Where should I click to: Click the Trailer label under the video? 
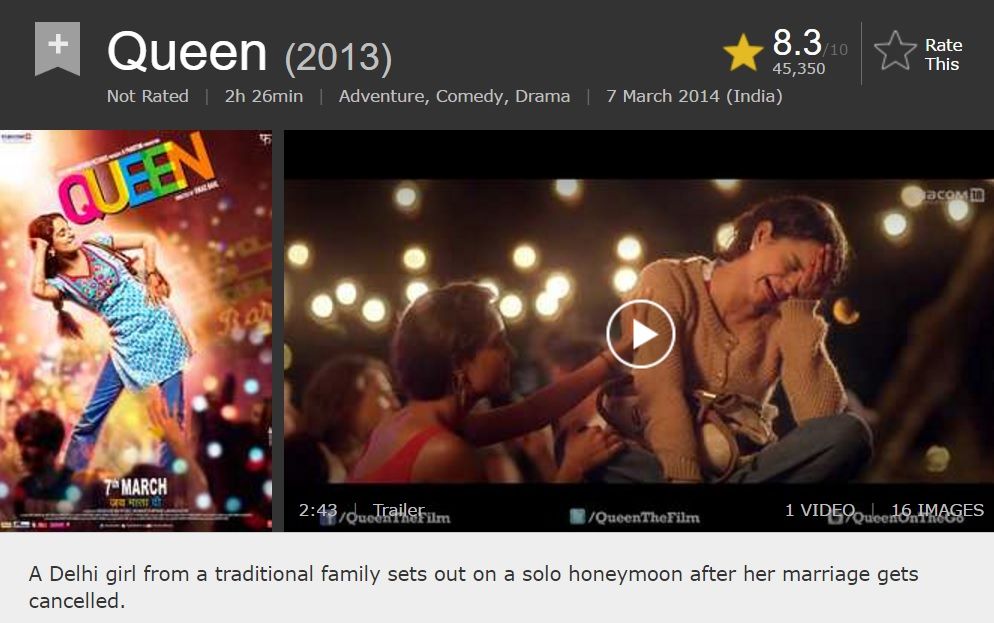(399, 510)
